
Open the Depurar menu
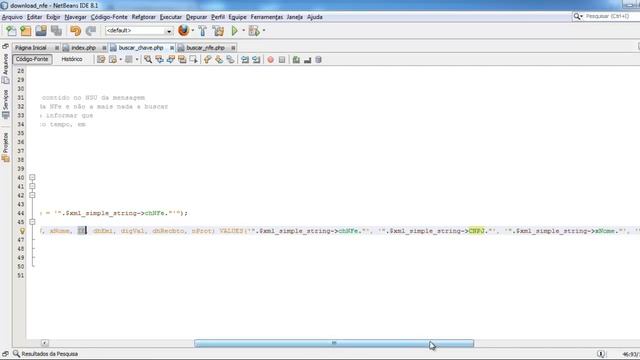click(196, 17)
